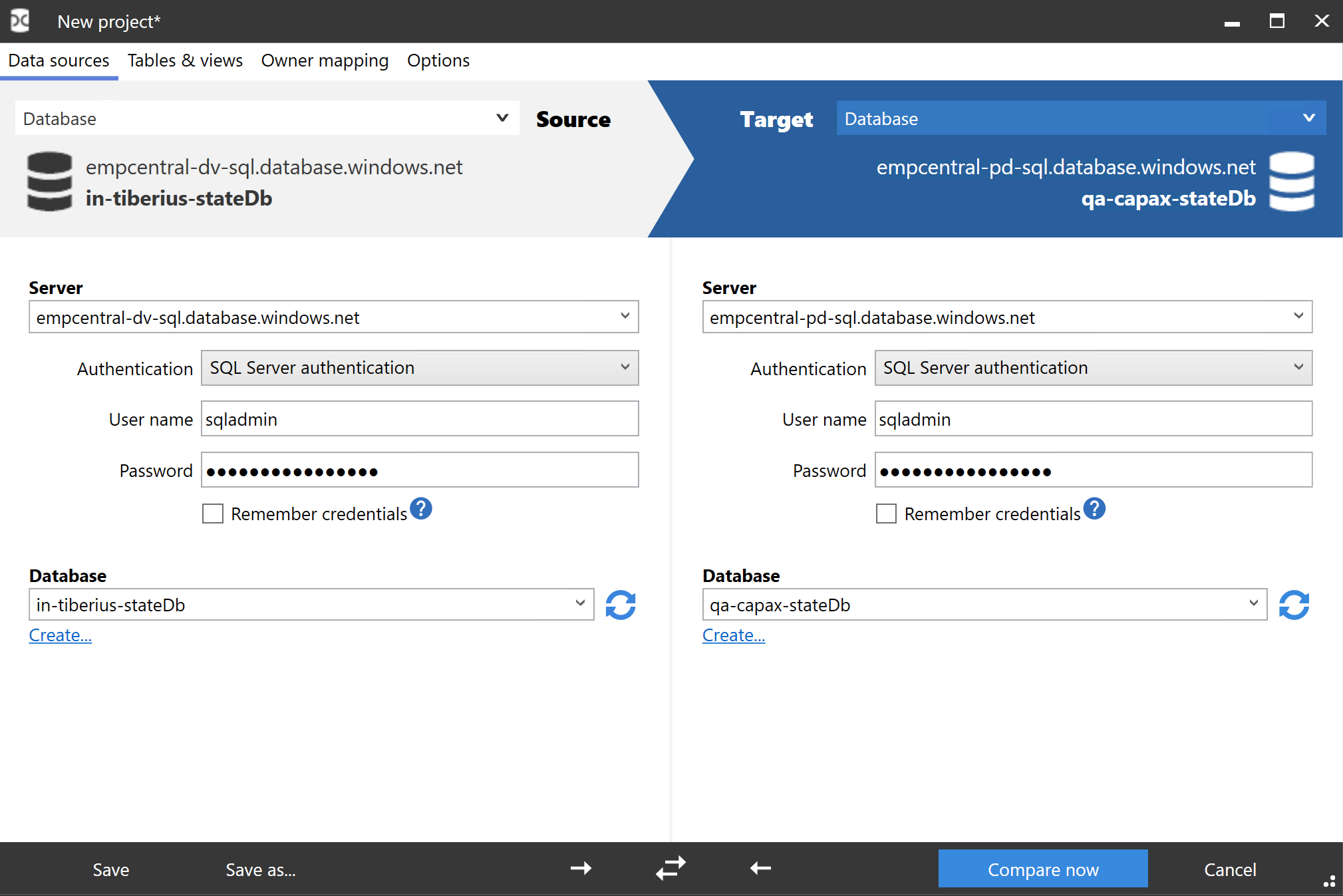Click the Save as... button

(x=261, y=869)
